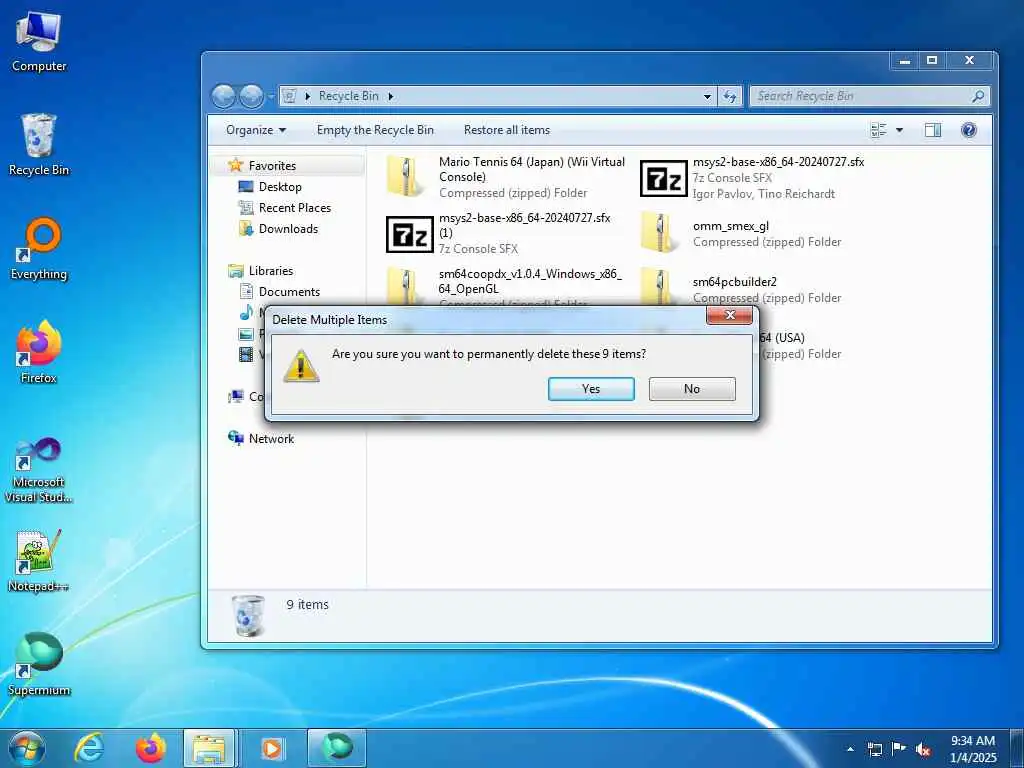This screenshot has height=768, width=1024.
Task: Select Desktop in the navigation pane
Action: pos(280,187)
